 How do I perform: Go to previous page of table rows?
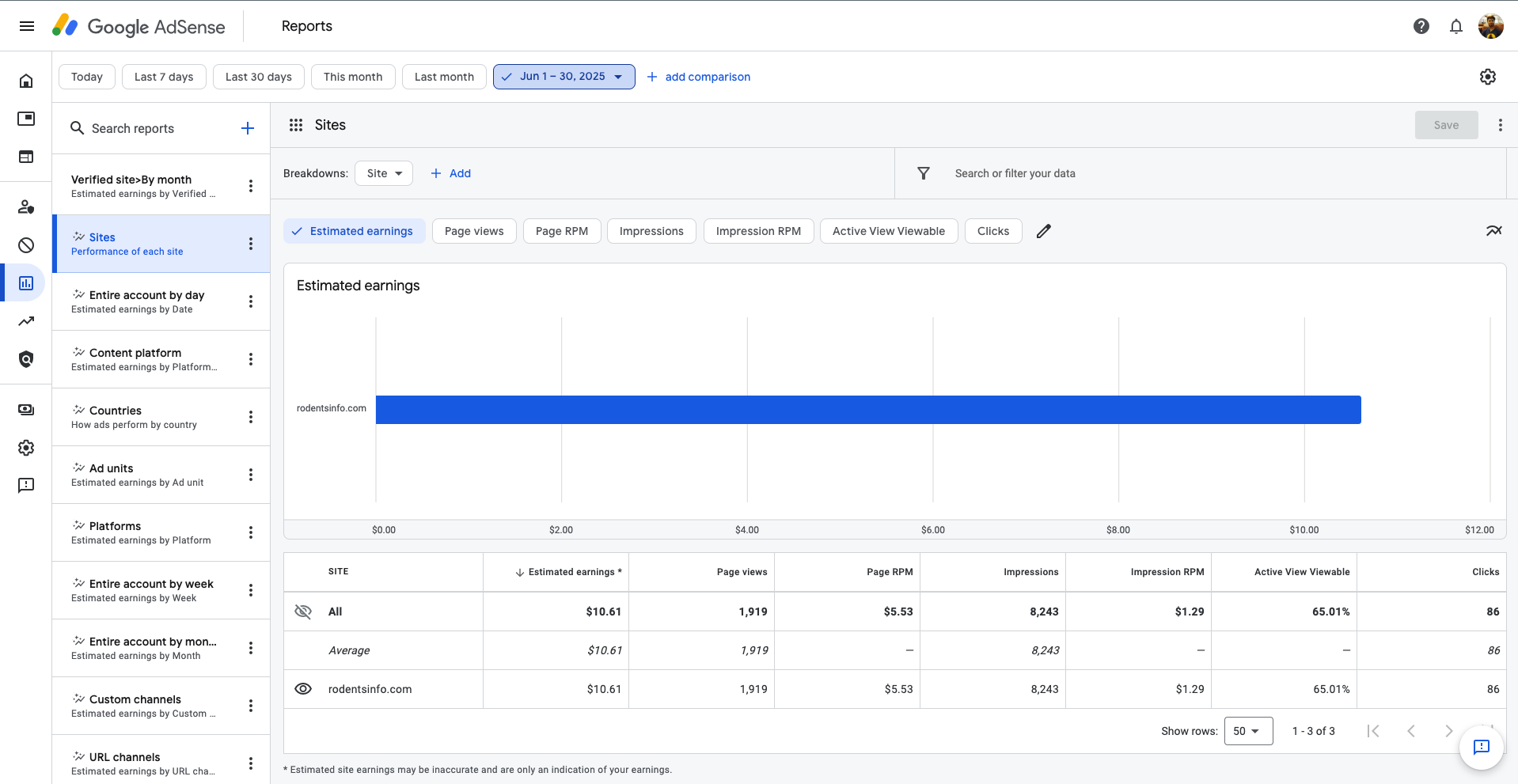1410,731
